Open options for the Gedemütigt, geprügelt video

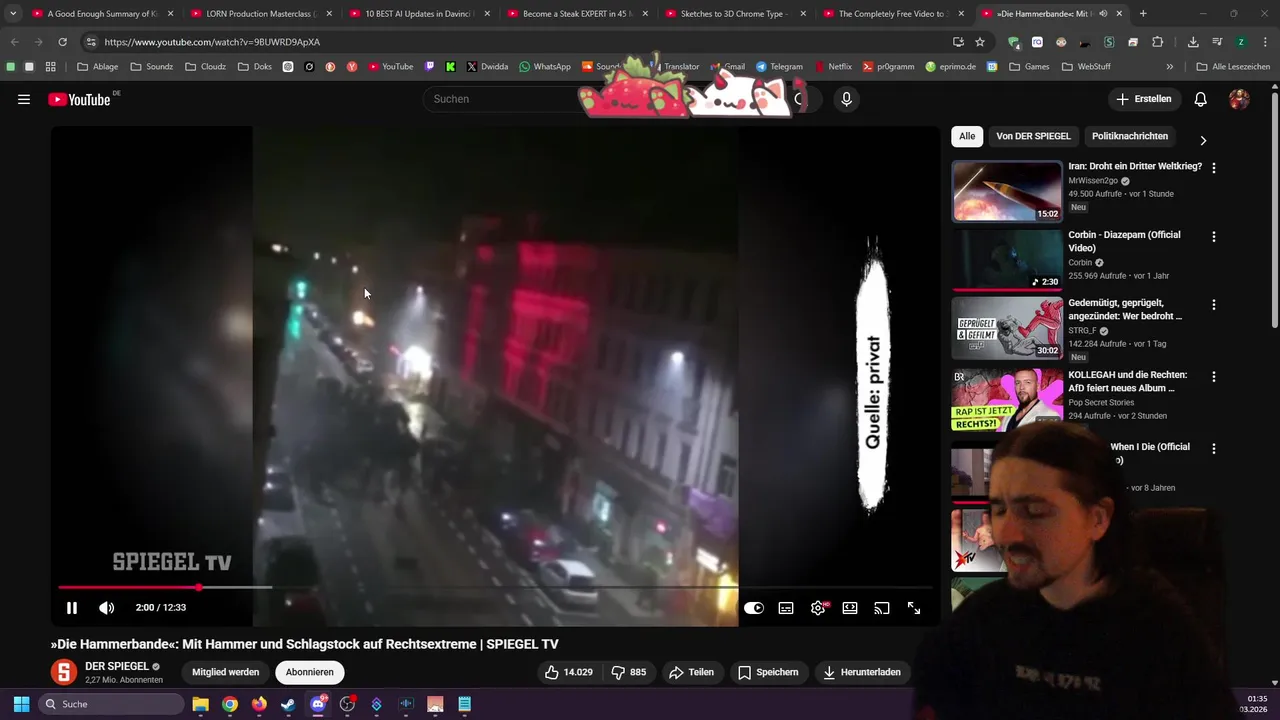pyautogui.click(x=1214, y=305)
